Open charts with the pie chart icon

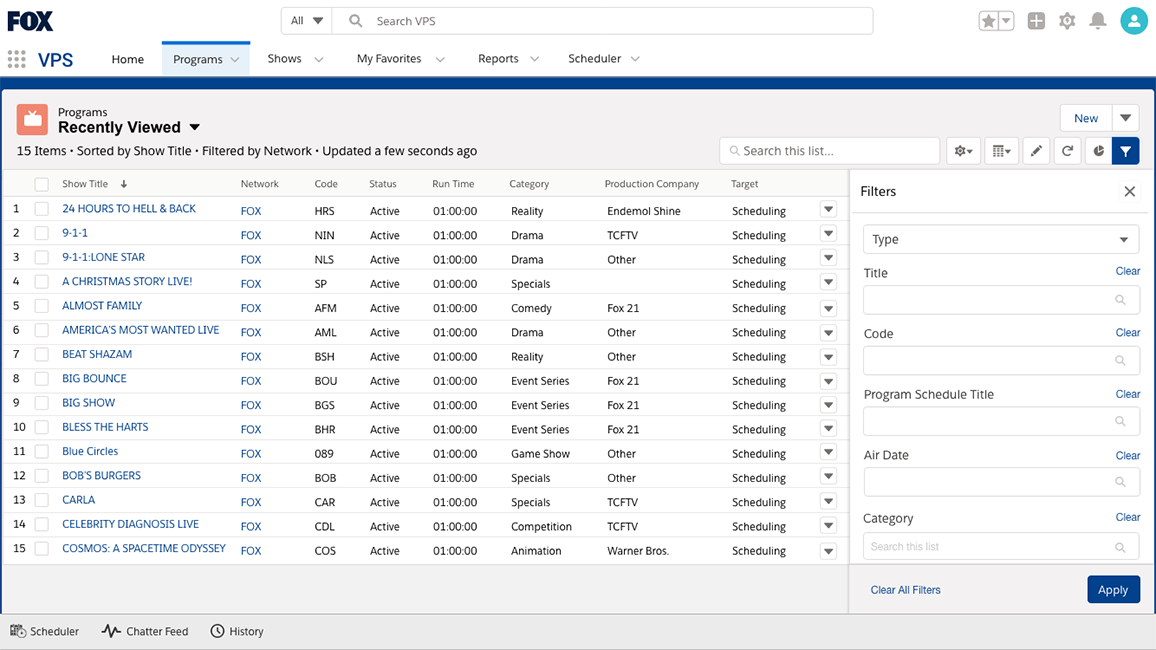tap(1099, 150)
